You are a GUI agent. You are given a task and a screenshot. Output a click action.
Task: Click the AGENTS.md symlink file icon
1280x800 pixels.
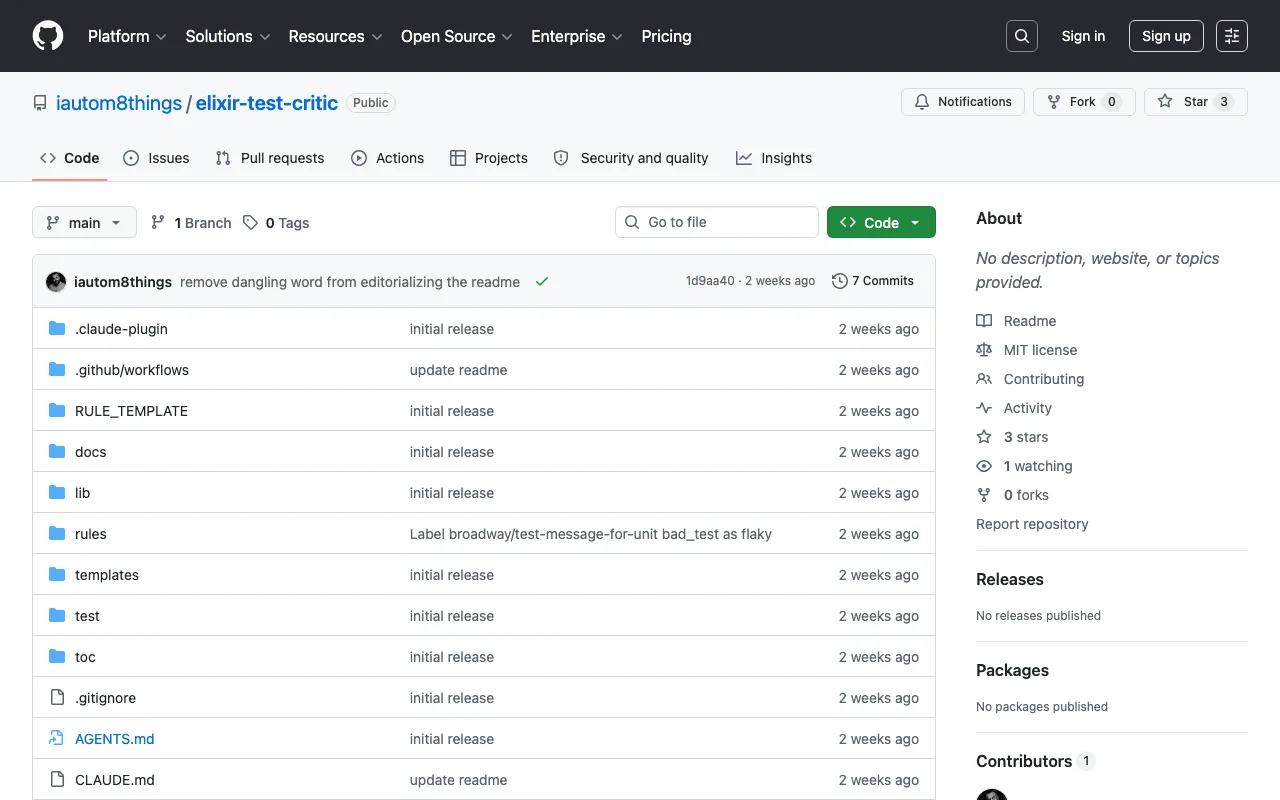point(57,739)
